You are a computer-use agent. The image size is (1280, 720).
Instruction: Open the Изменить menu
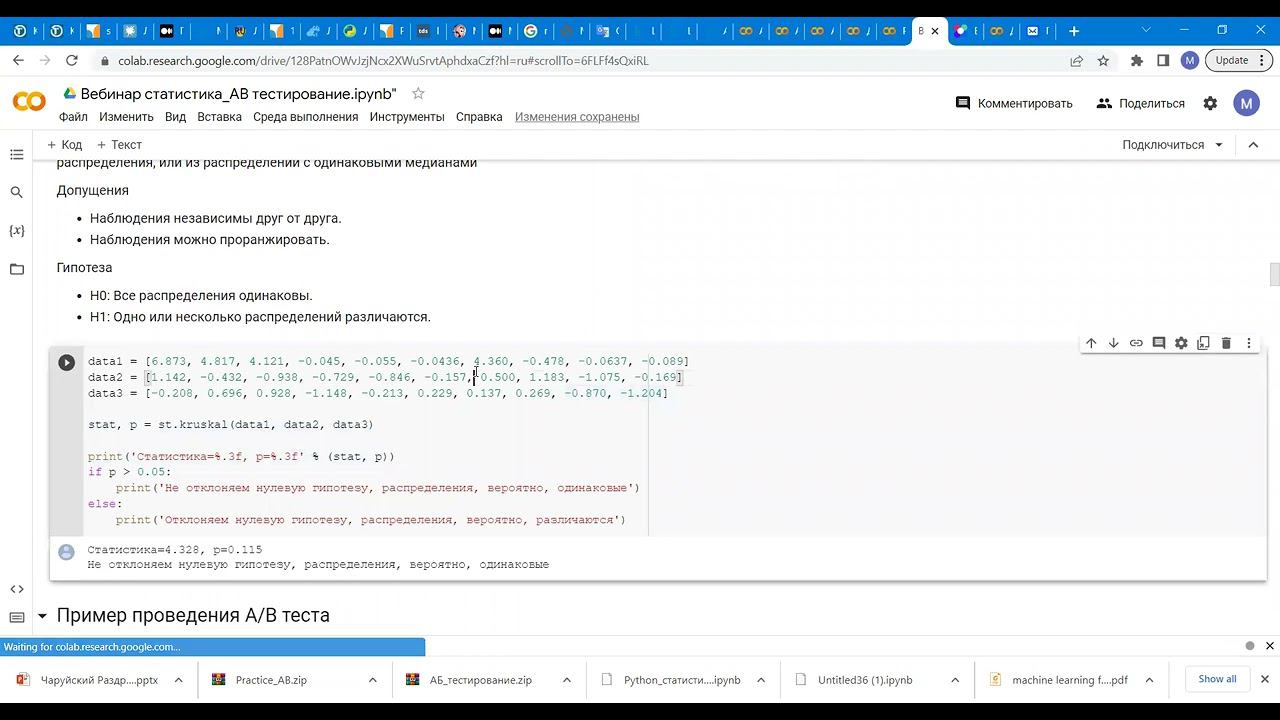[126, 117]
